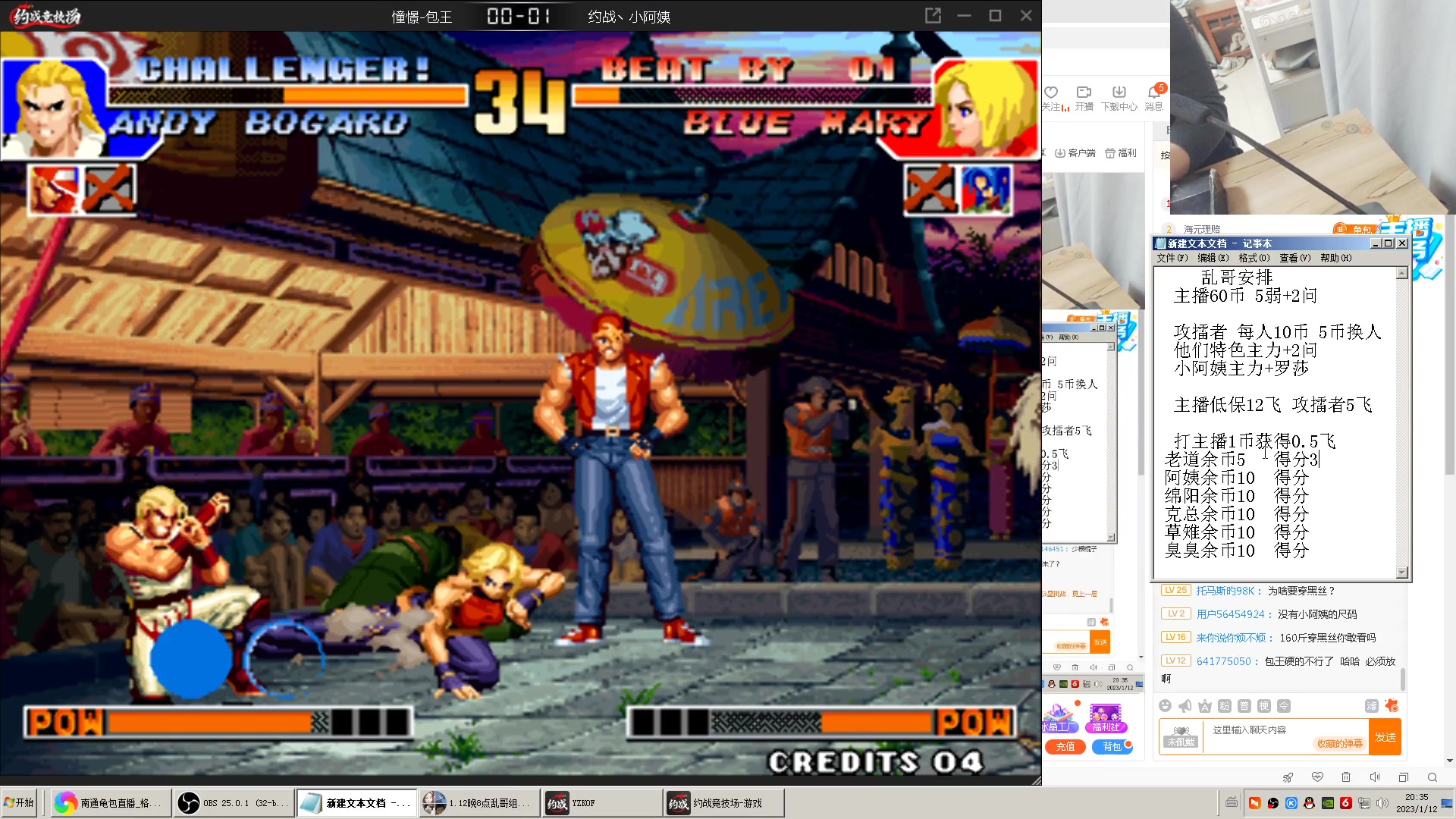
Task: Click the 未佩戴 fan badge selector
Action: click(x=1181, y=737)
